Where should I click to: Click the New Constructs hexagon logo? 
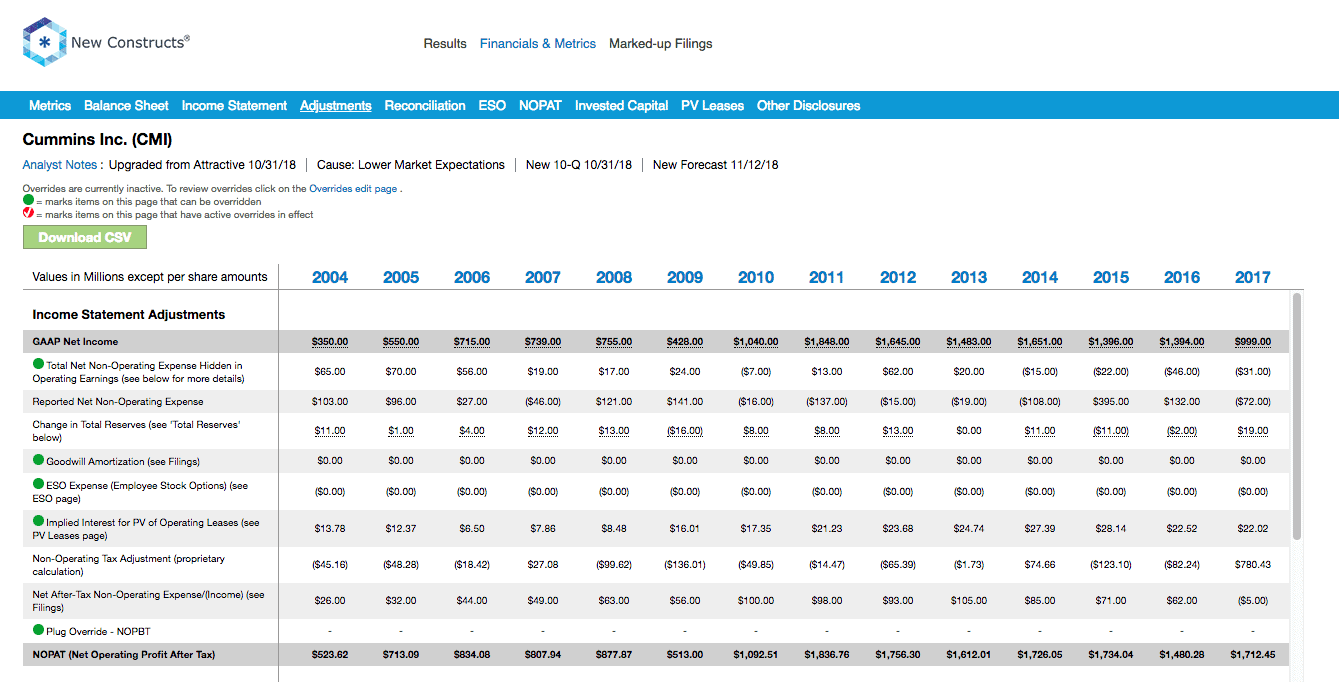point(45,42)
